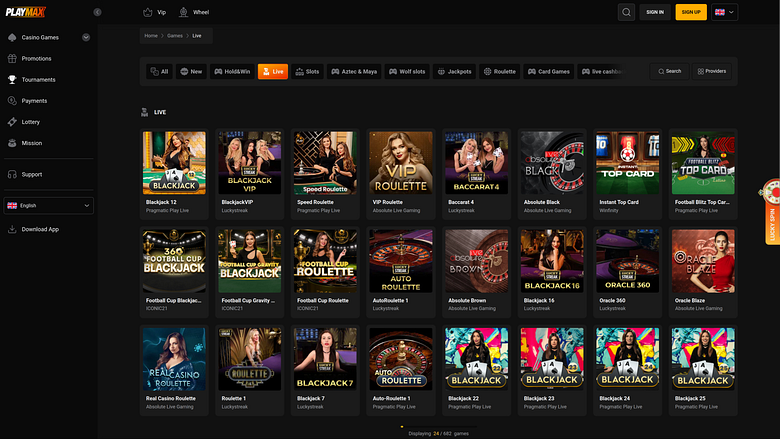Screen dimensions: 780x439
Task: Open the Auto-Roulette 1 Pragmatic Play thumbnail
Action: tap(401, 359)
